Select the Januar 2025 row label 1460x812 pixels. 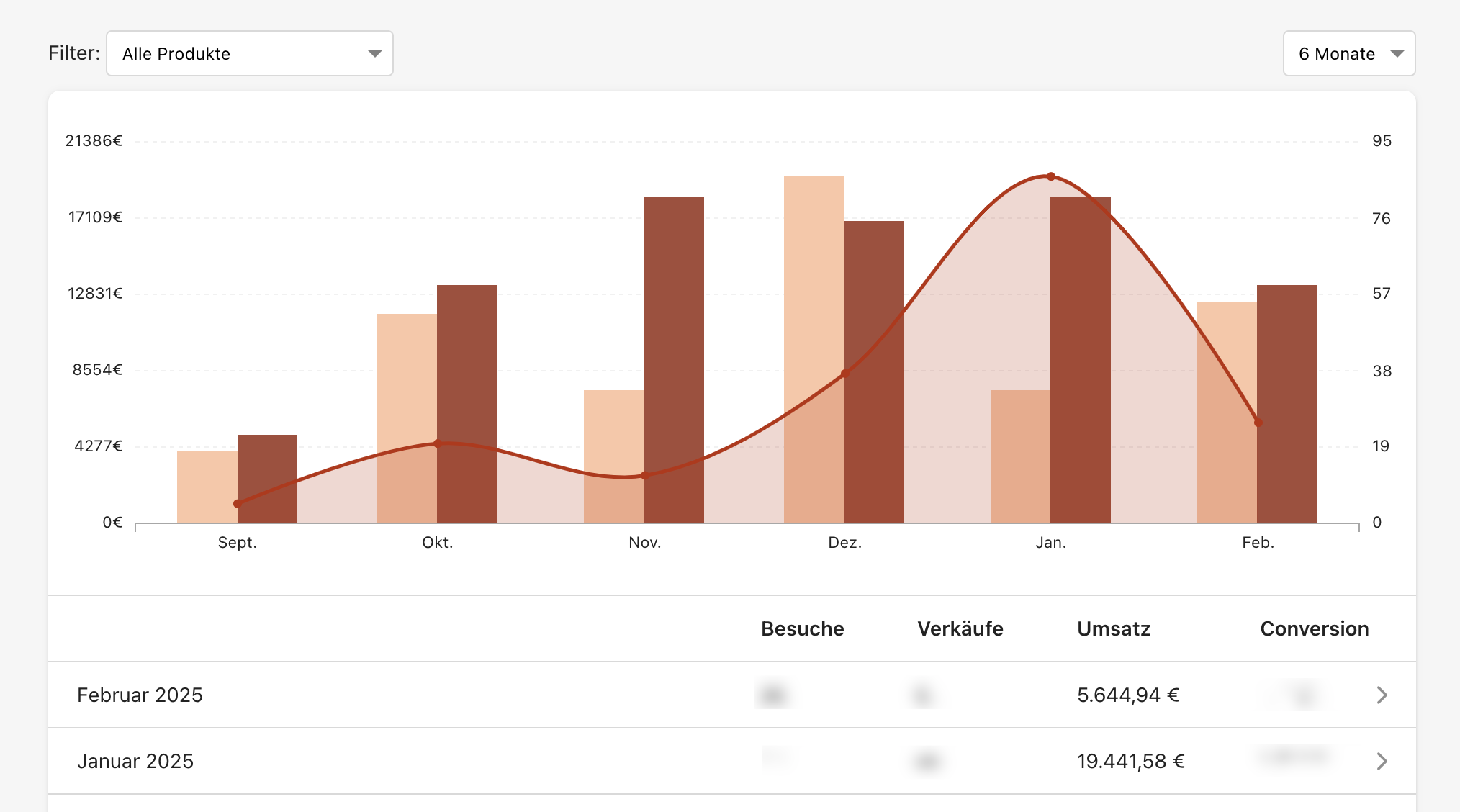[135, 761]
